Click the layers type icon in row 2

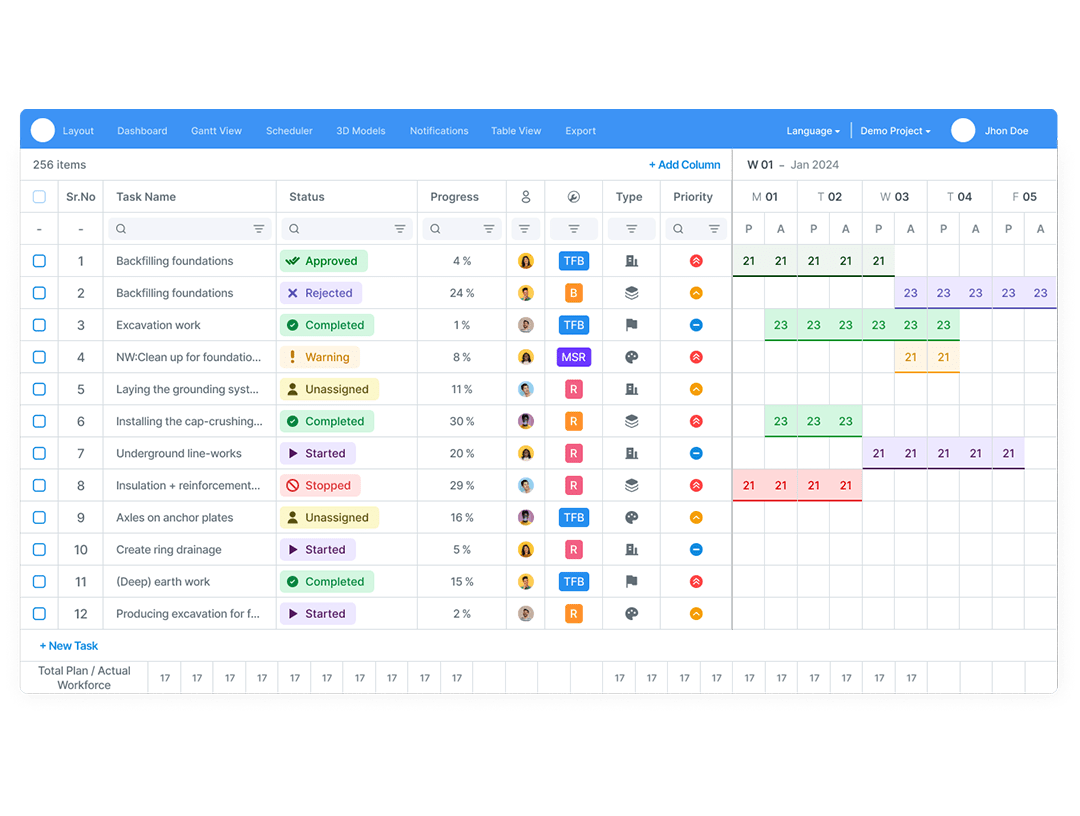[631, 293]
